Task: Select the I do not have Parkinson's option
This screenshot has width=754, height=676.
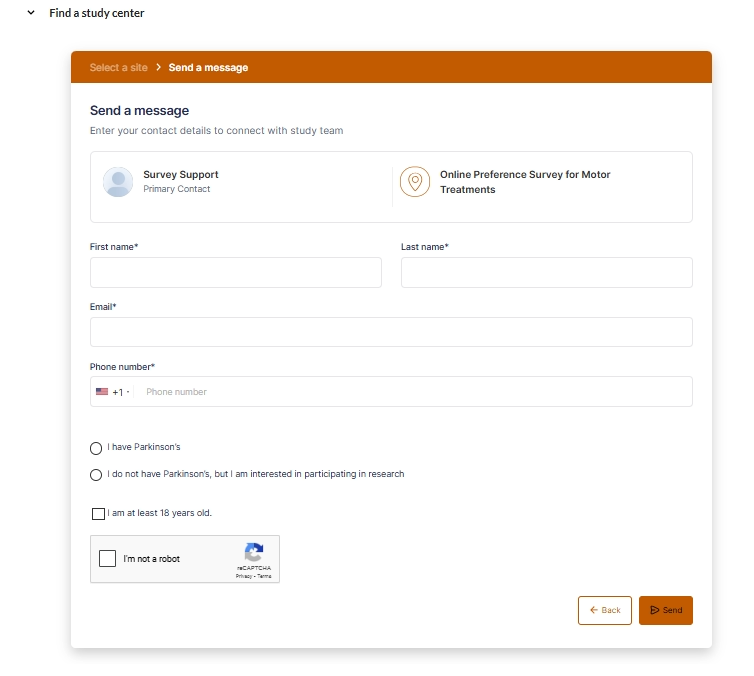Action: click(96, 475)
